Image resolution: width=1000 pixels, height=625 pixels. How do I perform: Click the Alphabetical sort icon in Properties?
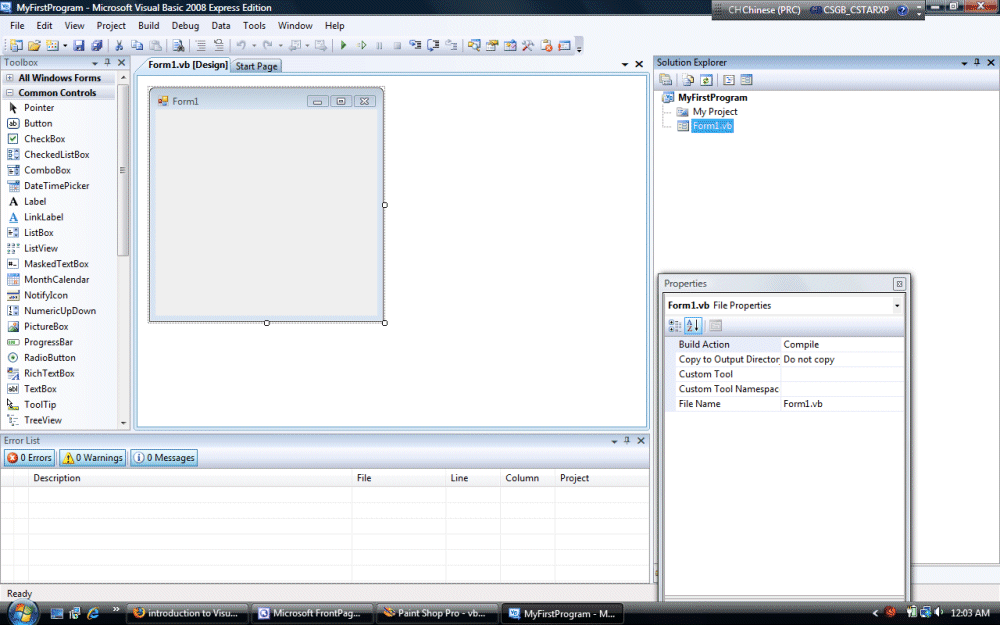pyautogui.click(x=691, y=325)
